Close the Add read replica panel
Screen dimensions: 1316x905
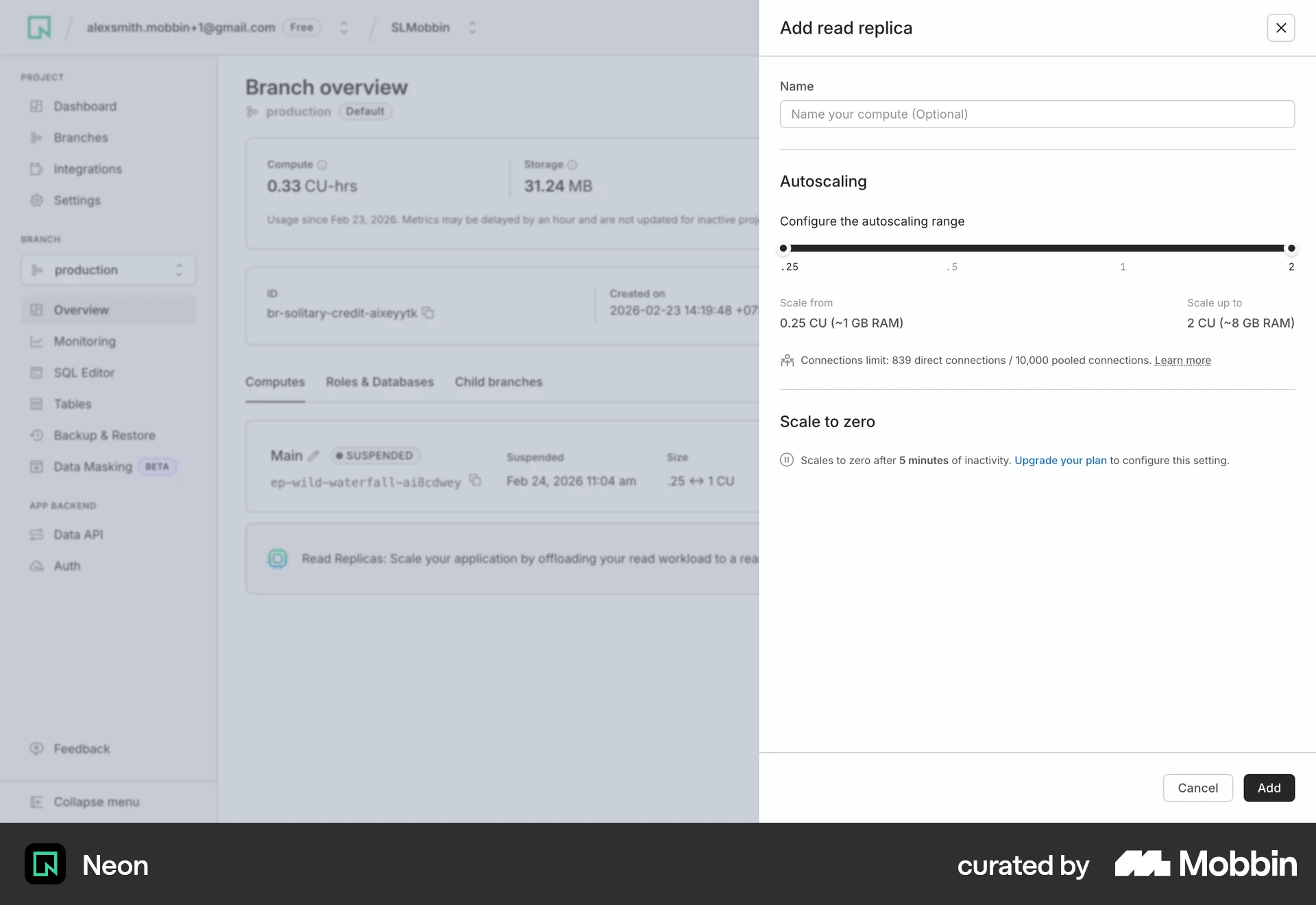tap(1280, 28)
